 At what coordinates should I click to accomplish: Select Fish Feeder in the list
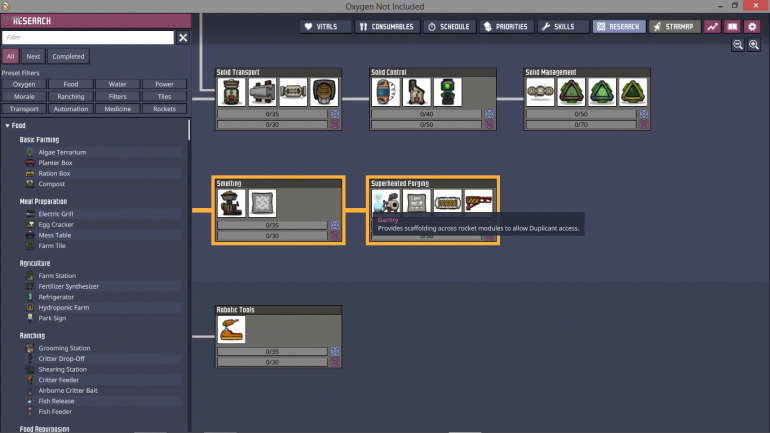tap(103, 411)
